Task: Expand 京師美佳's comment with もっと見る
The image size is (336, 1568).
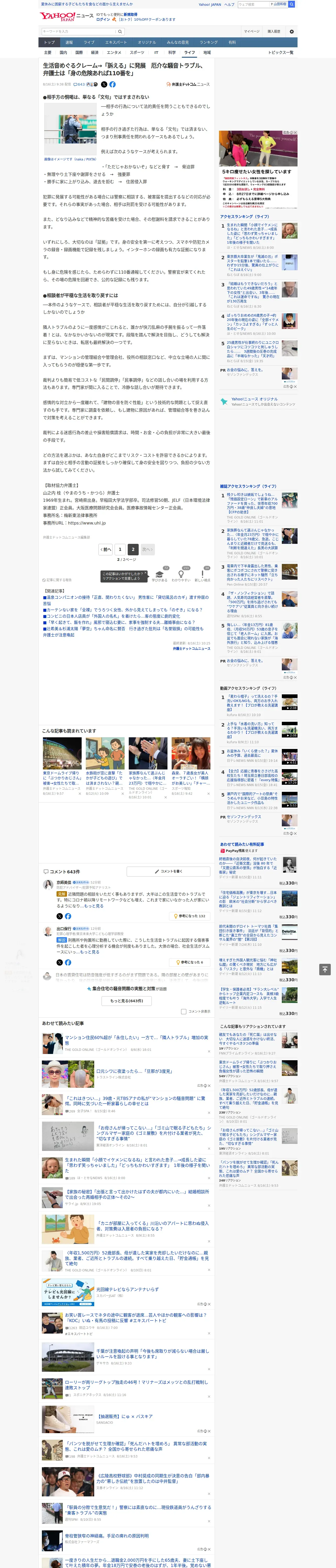Action: pos(94,906)
